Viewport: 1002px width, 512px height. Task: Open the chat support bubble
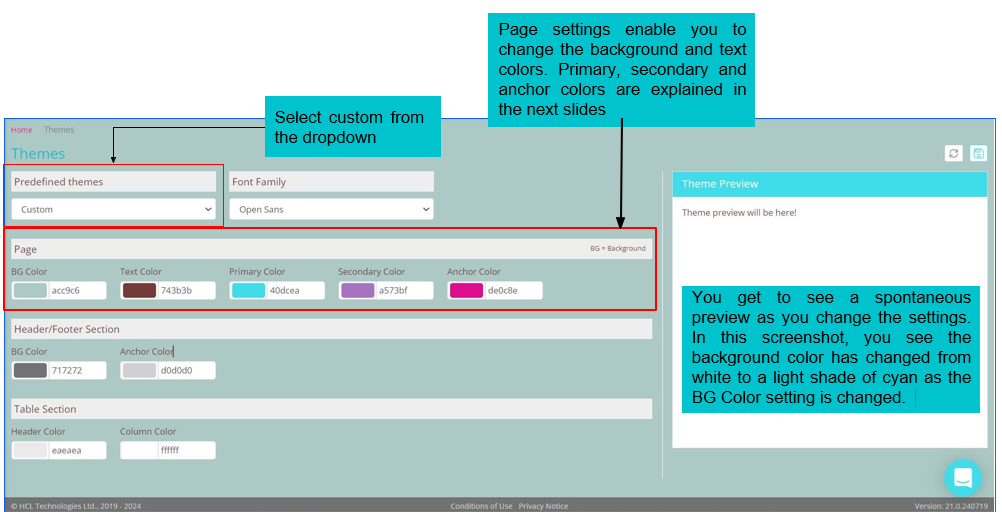[x=963, y=477]
